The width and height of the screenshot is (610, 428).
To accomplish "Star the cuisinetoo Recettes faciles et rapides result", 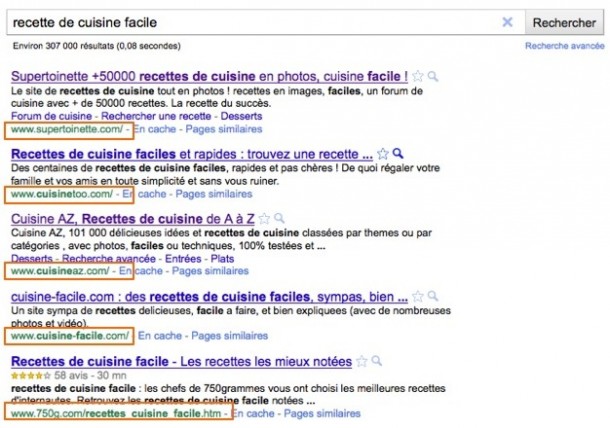I will pos(383,154).
